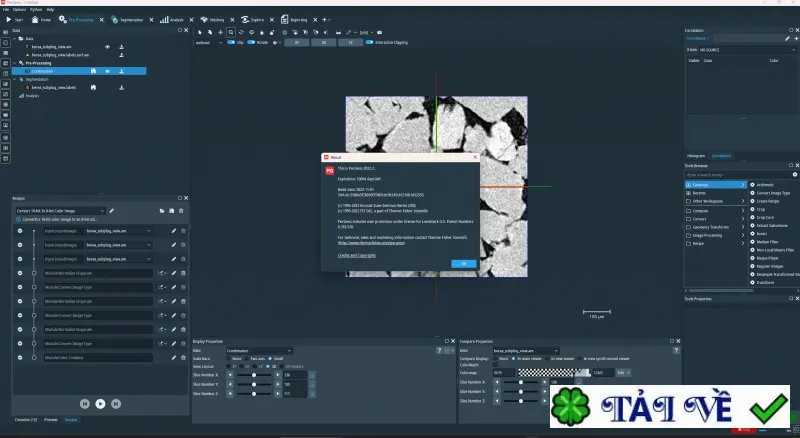Delete the ModuleColor Combine recipe step
Image resolution: width=800 pixels, height=438 pixels.
(x=183, y=357)
